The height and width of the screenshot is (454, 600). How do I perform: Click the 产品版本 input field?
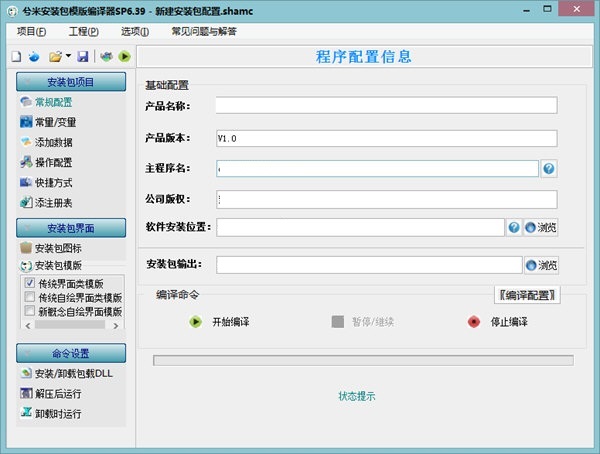[x=386, y=138]
